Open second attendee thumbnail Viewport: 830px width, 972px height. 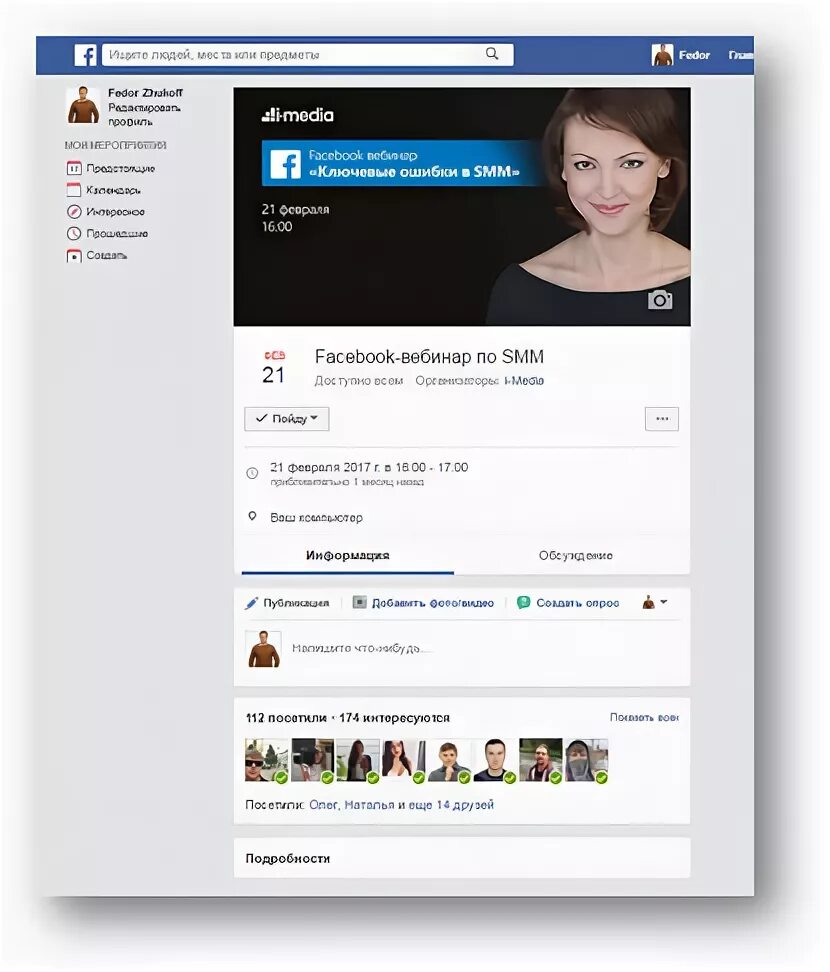312,760
